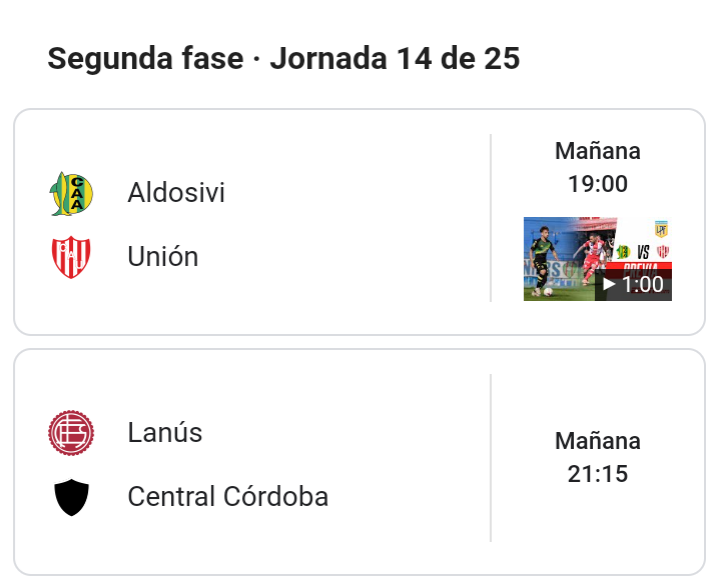This screenshot has height=578, width=719.
Task: Click the Mañana 21:15 match time
Action: 597,457
